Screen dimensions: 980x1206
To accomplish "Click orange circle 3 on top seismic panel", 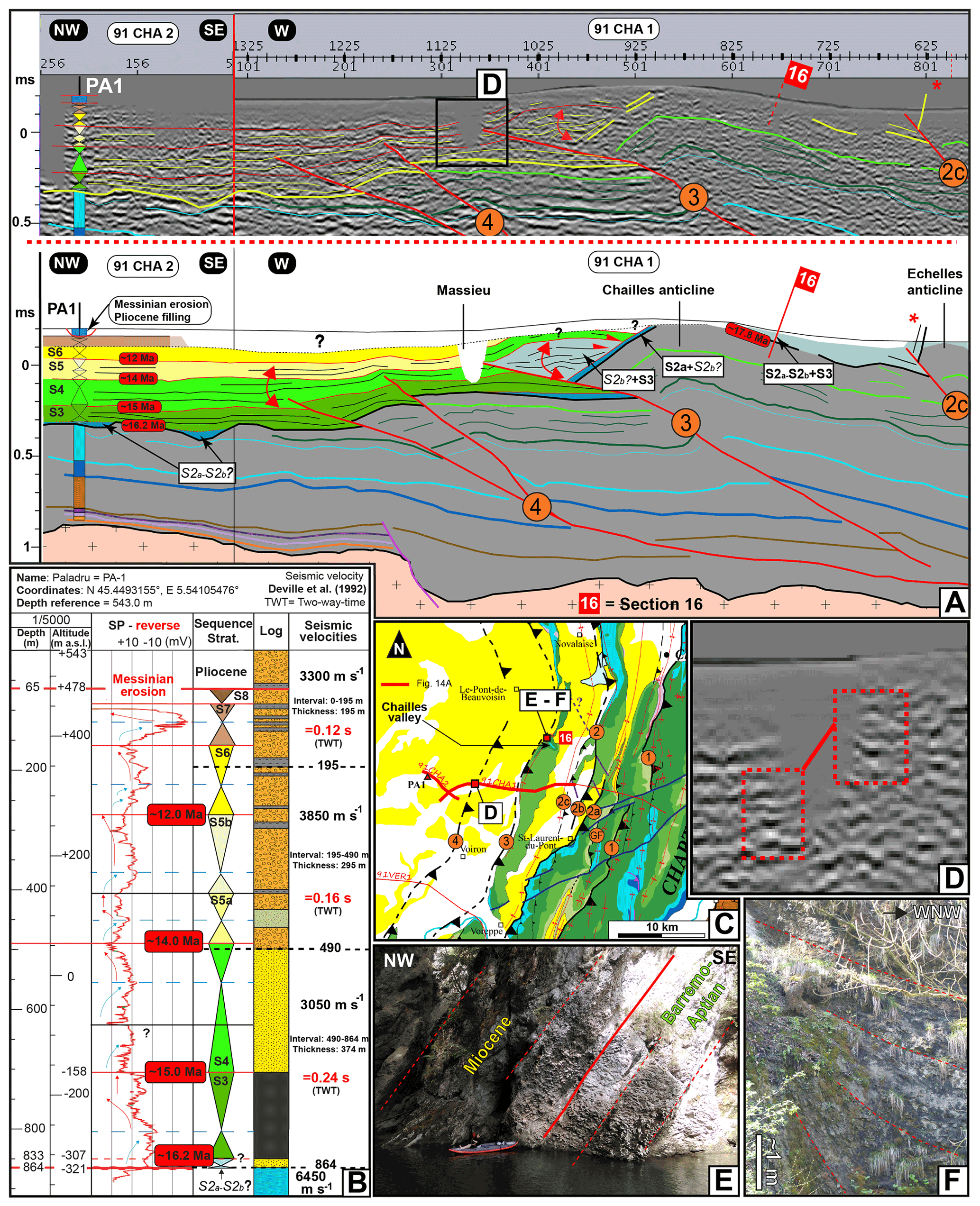I will point(693,197).
